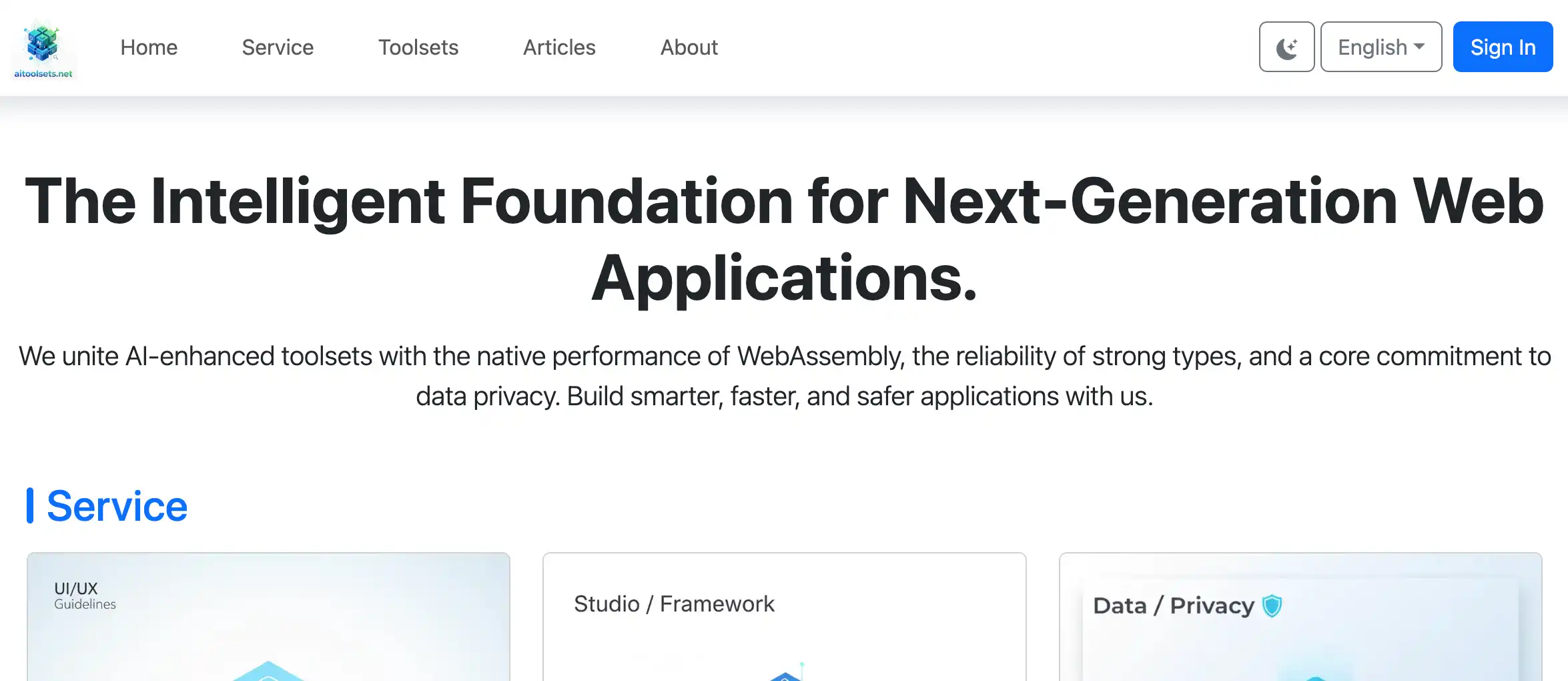
Task: Select the UI/UX Guidelines card title
Action: [85, 596]
